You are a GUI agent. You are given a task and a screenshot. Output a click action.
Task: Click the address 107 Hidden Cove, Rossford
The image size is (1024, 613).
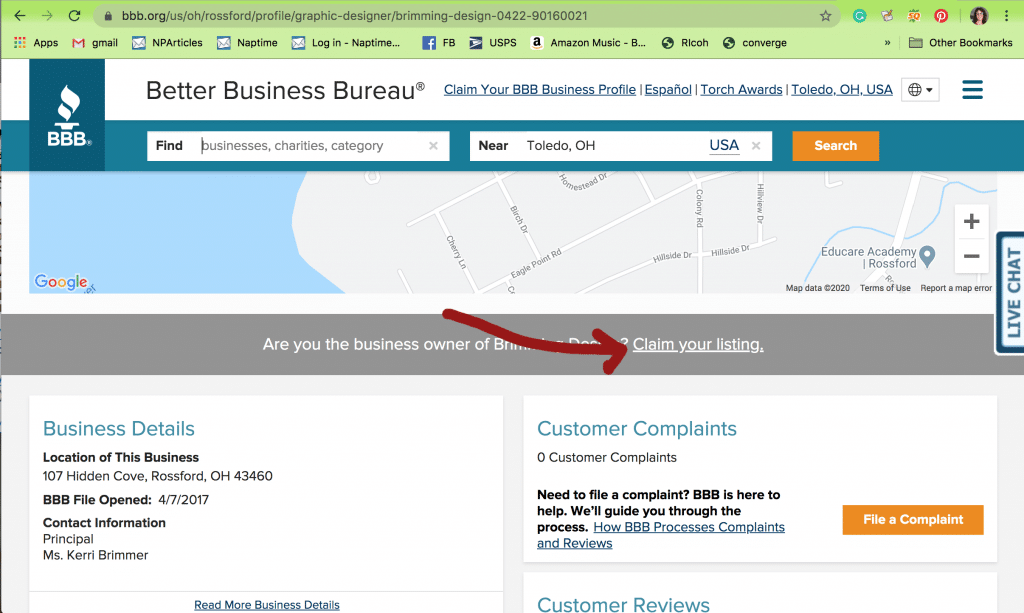[x=157, y=476]
